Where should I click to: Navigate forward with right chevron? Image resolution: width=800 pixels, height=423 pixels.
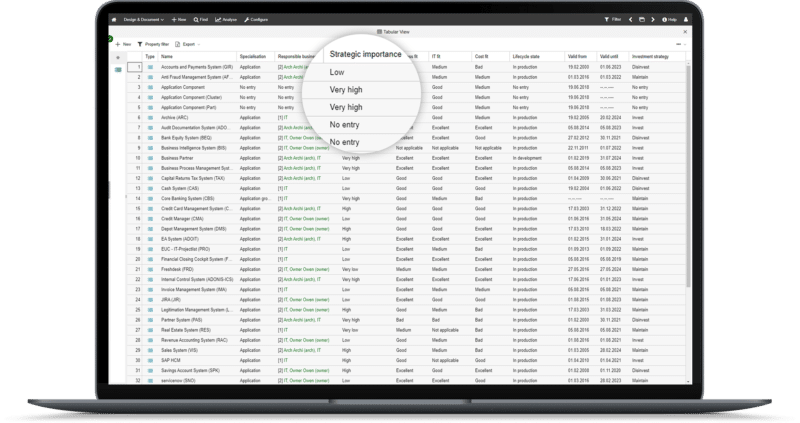tap(653, 19)
